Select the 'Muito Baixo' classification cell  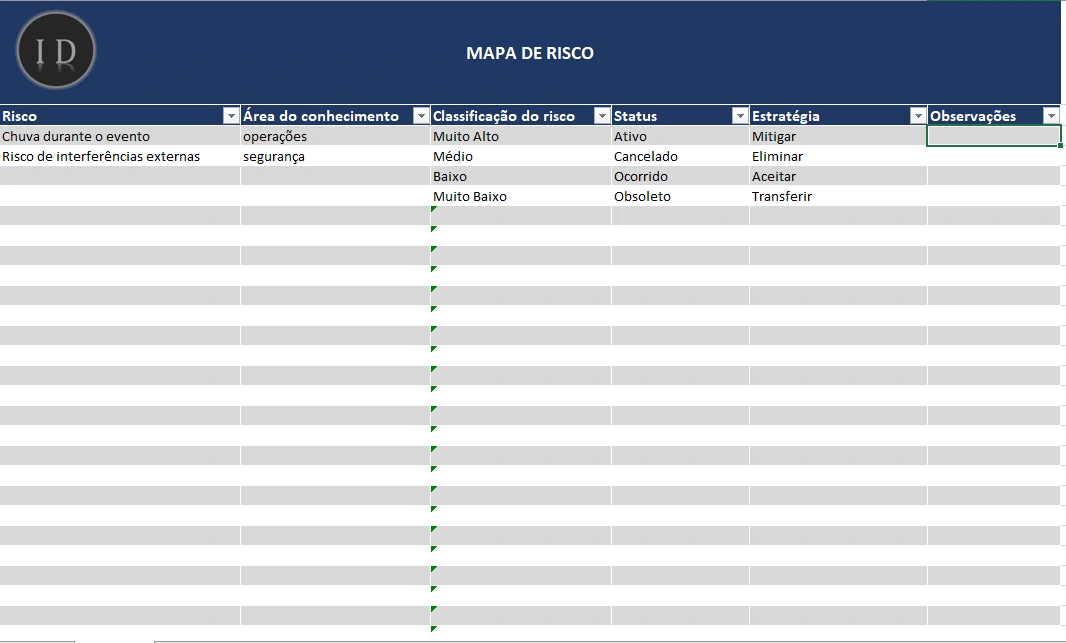470,196
